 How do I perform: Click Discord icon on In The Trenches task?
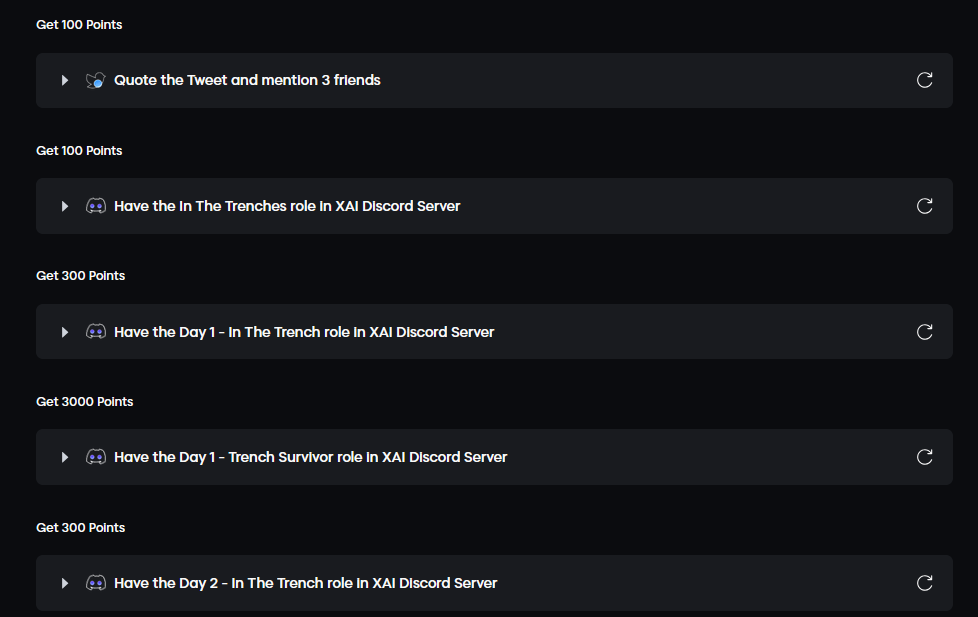pyautogui.click(x=96, y=206)
